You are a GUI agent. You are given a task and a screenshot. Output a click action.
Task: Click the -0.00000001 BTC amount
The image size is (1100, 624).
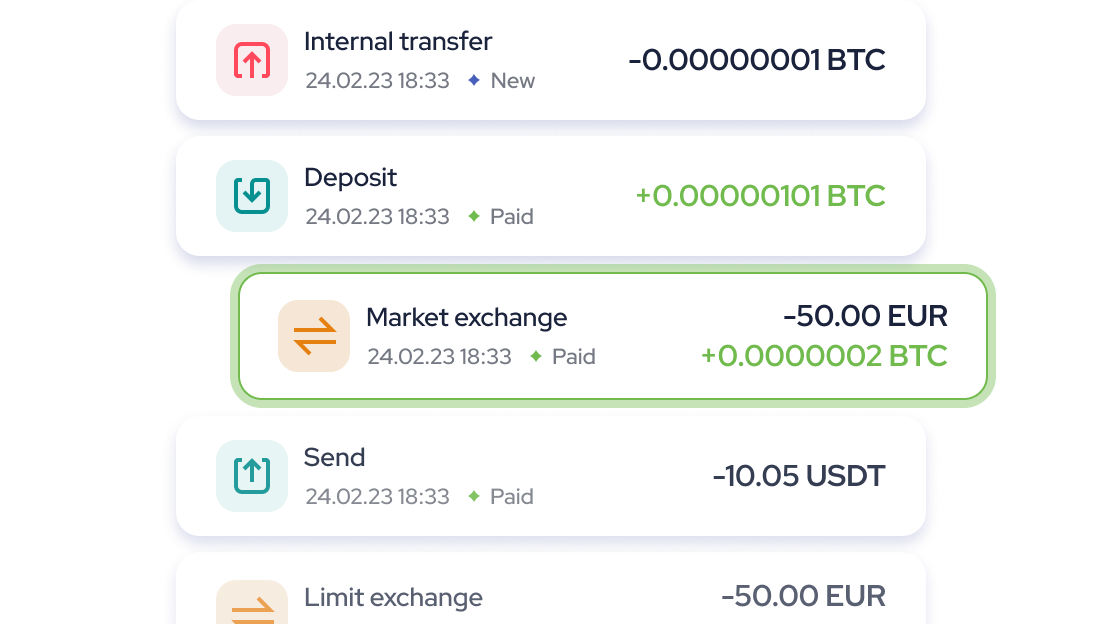point(757,60)
